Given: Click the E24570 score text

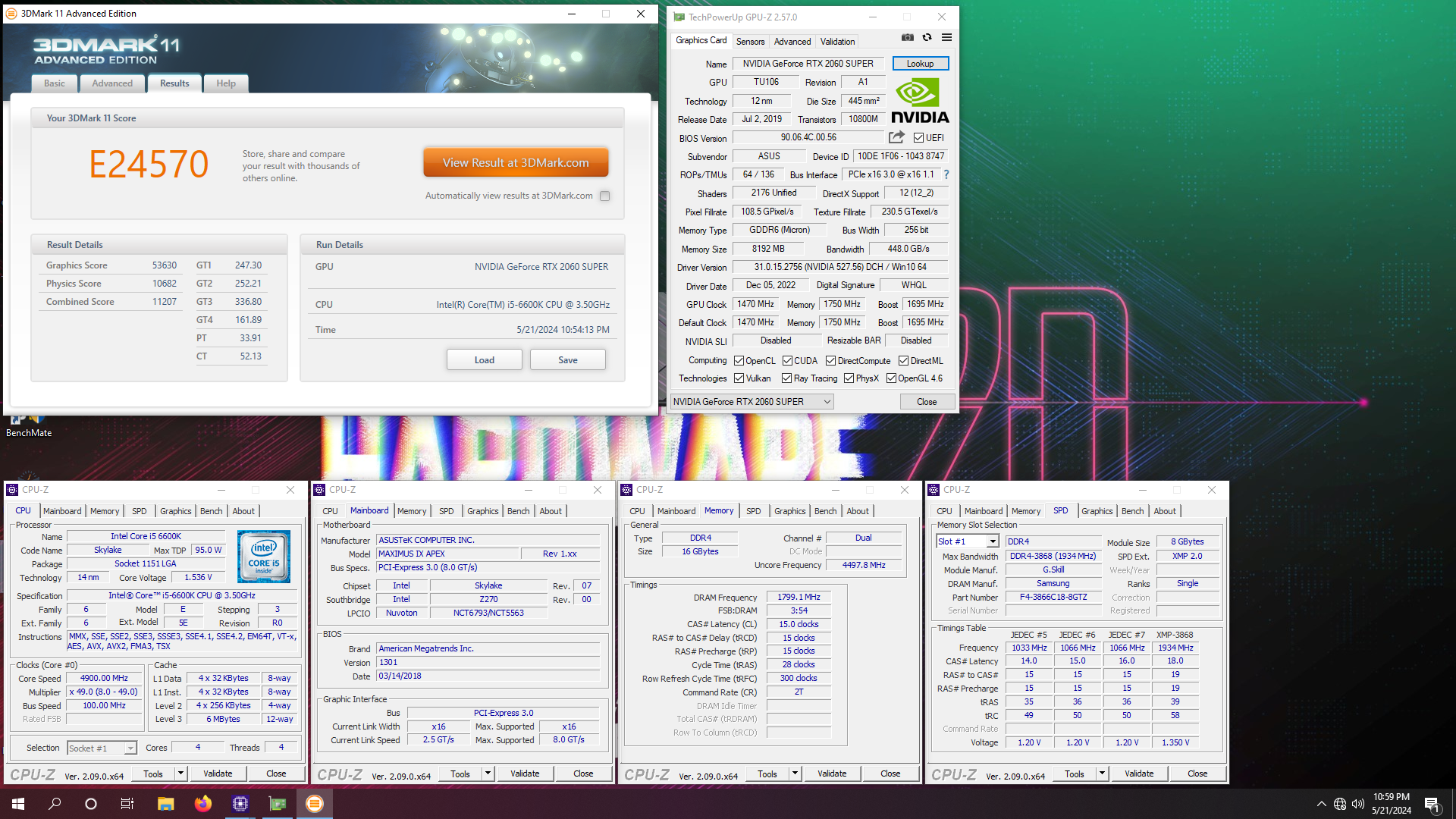Looking at the screenshot, I should (149, 164).
